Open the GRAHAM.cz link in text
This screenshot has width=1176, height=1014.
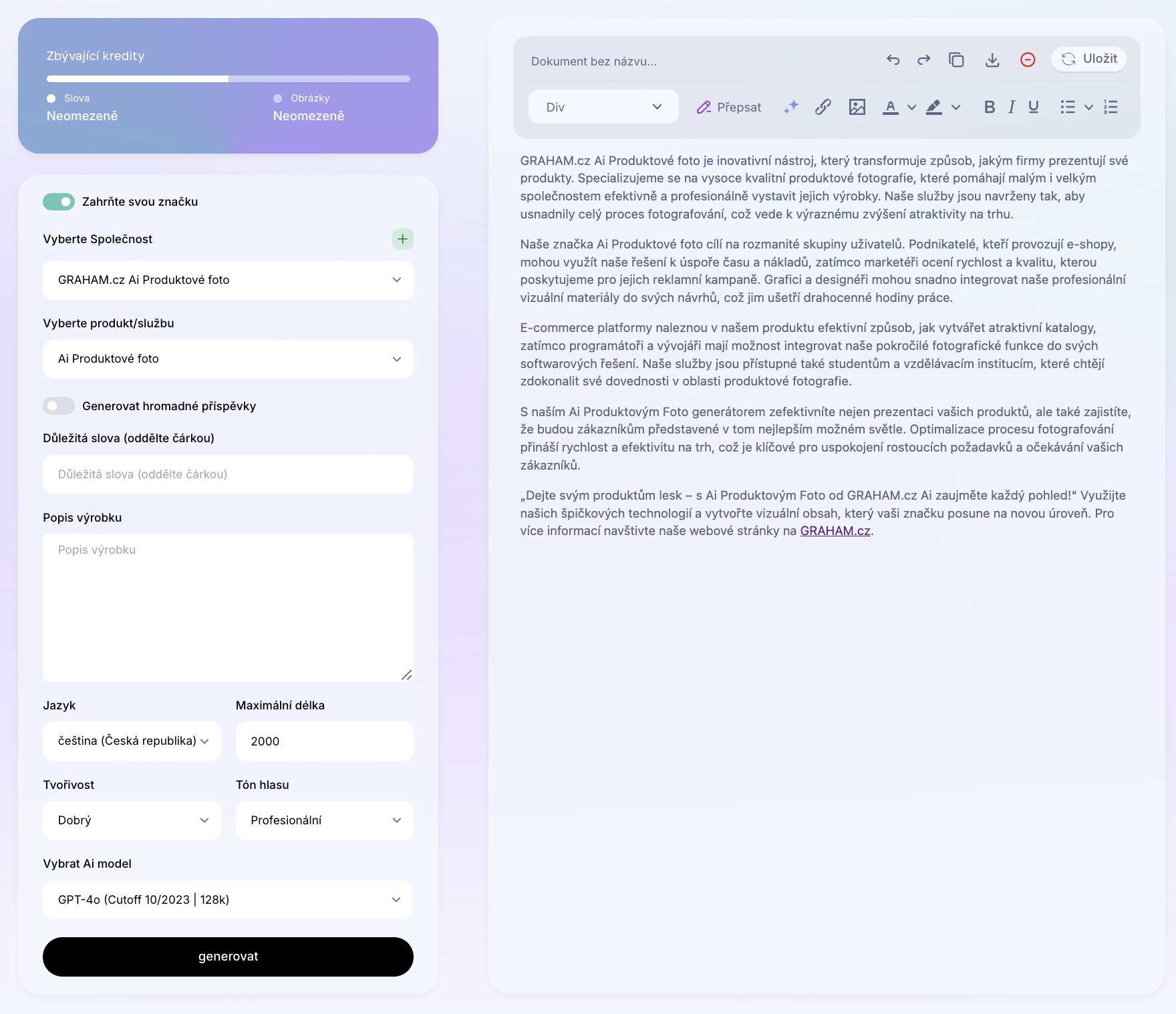click(x=835, y=531)
